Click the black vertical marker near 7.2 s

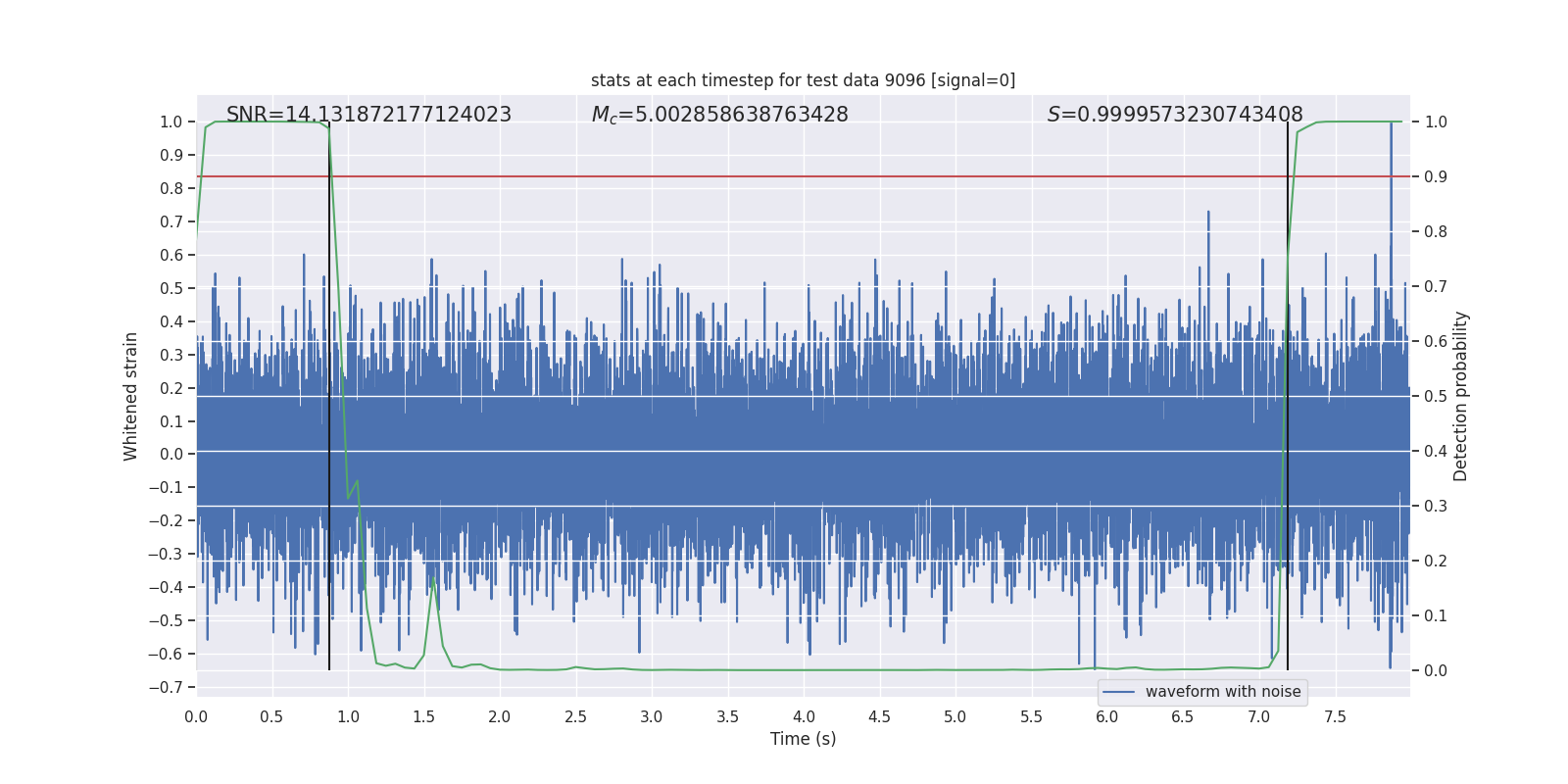(x=1288, y=396)
